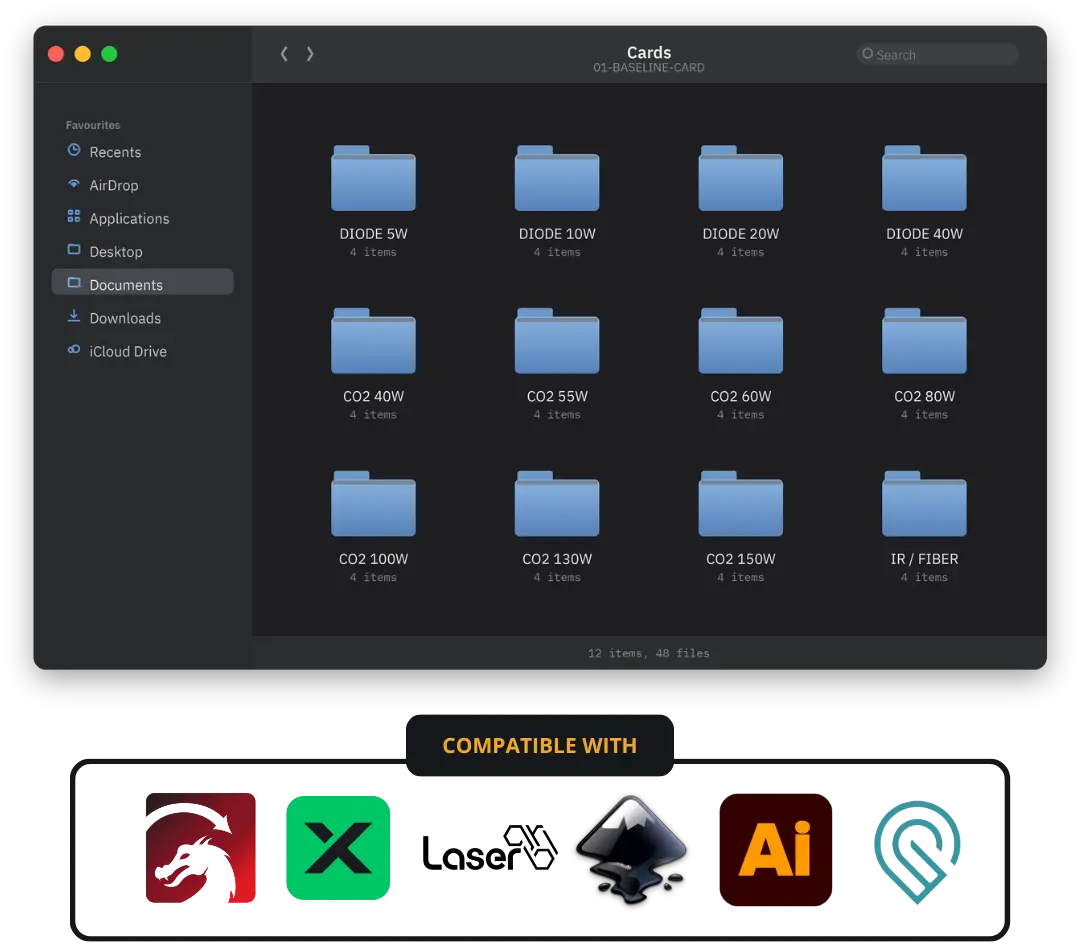The width and height of the screenshot is (1080, 950).
Task: Open the CO2 55W folder
Action: 557,341
